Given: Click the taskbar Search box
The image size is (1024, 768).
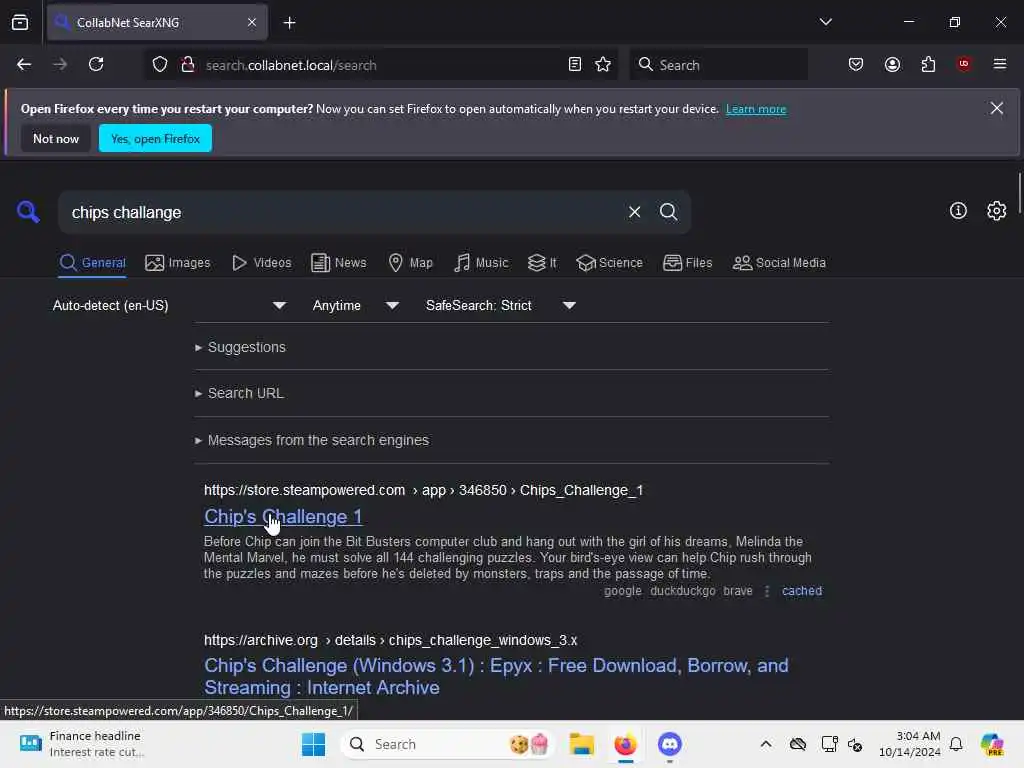Looking at the screenshot, I should tap(447, 744).
